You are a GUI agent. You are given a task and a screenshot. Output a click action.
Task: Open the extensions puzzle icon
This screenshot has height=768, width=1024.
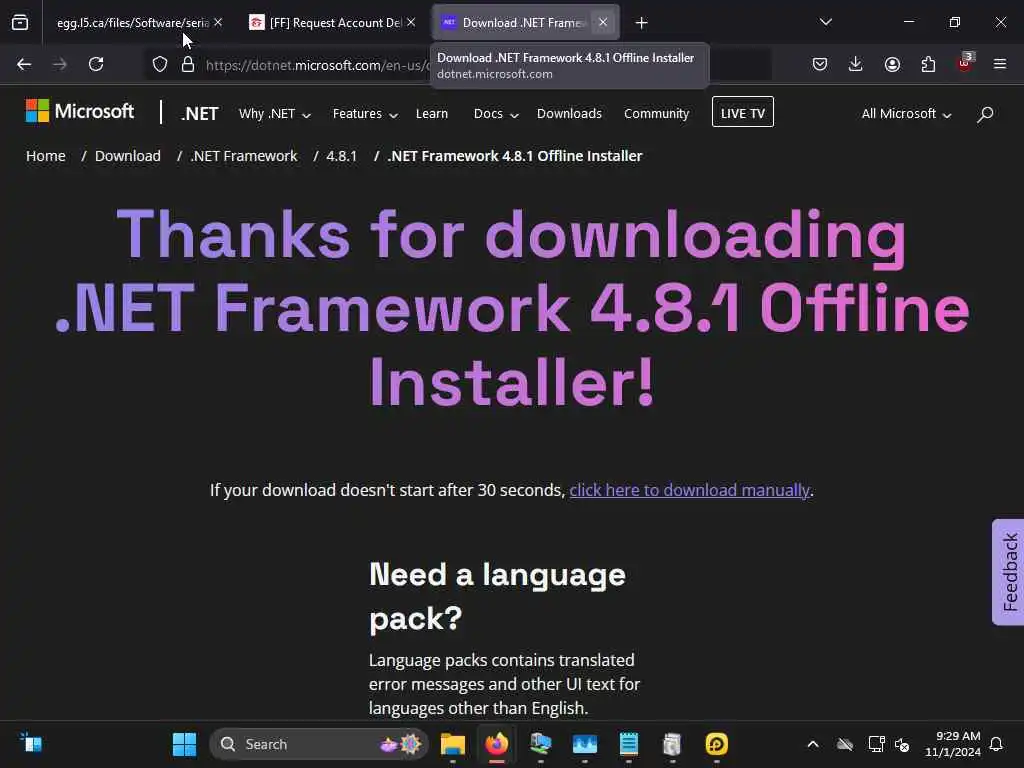pyautogui.click(x=928, y=64)
